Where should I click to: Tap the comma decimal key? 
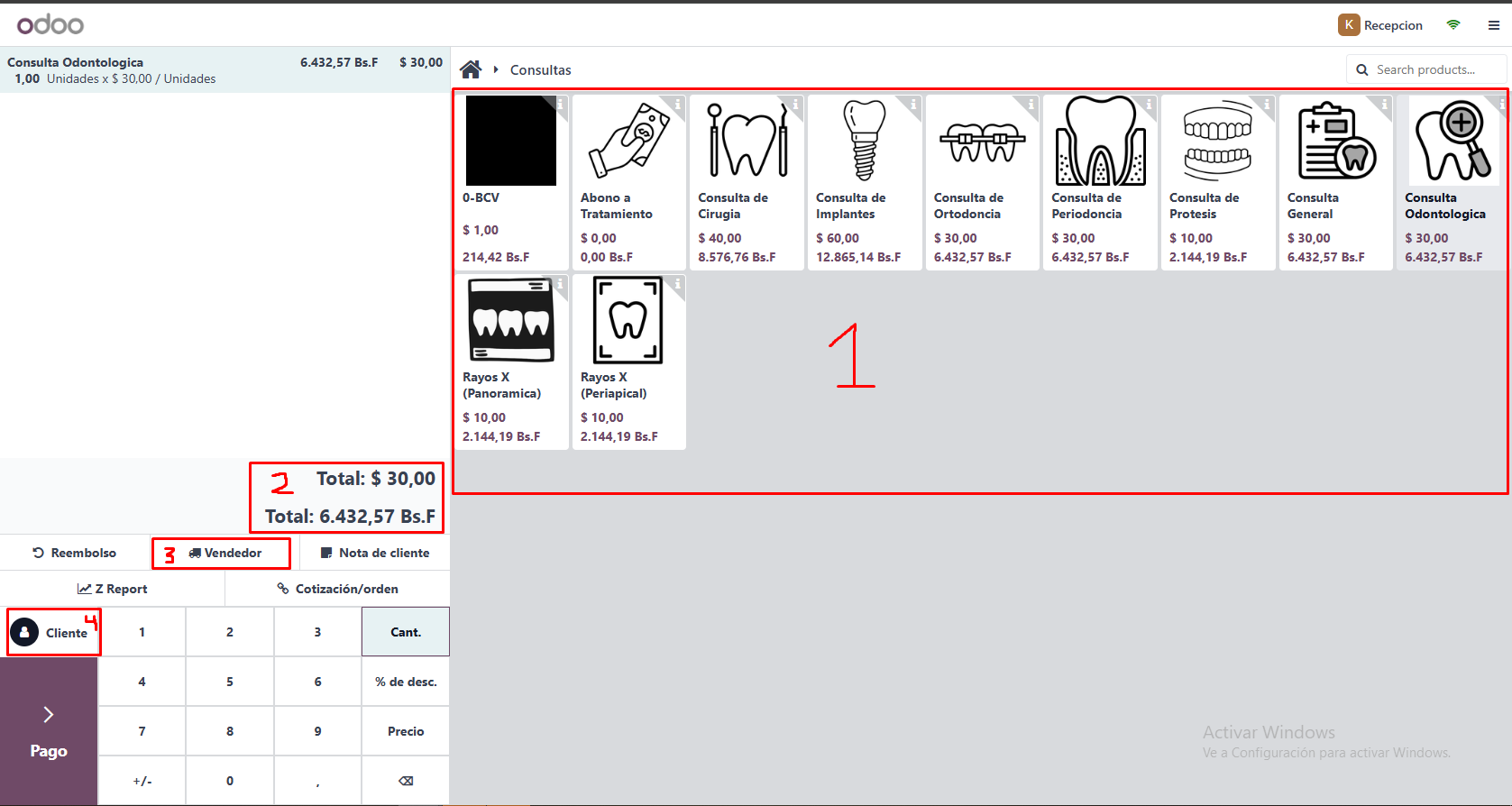pyautogui.click(x=317, y=781)
